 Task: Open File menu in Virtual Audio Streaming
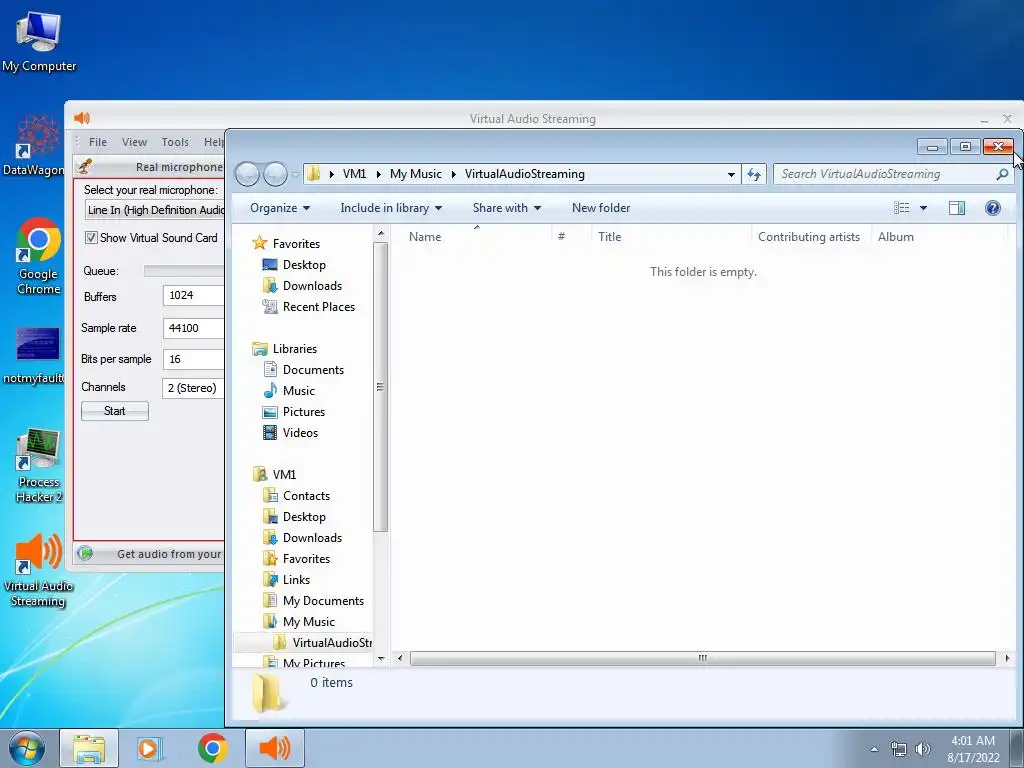[x=98, y=142]
